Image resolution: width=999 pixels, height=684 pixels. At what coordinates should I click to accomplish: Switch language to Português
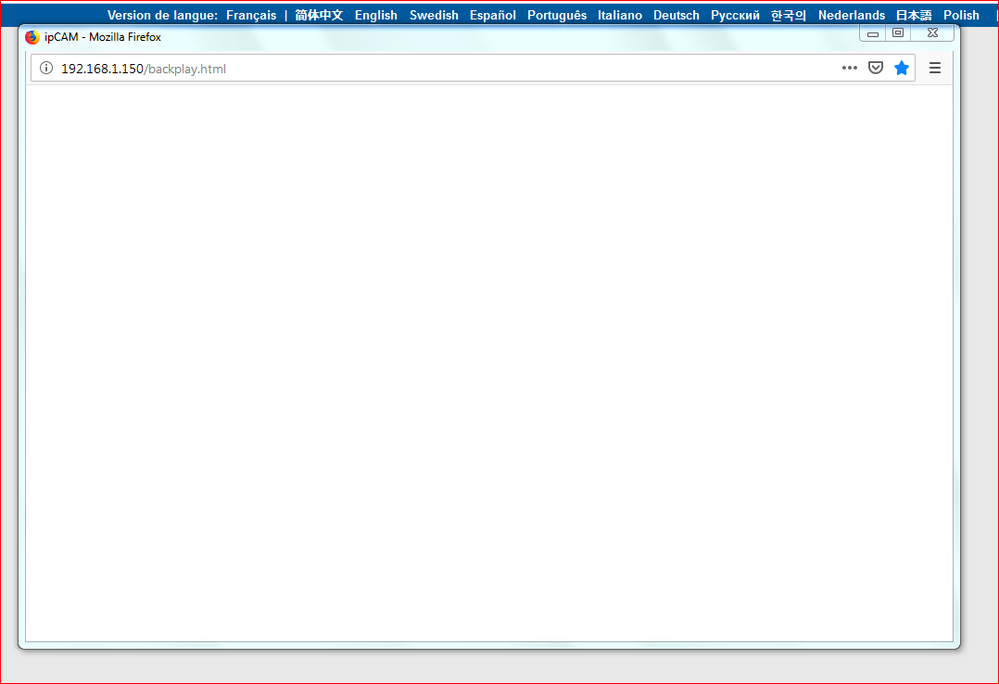click(557, 15)
